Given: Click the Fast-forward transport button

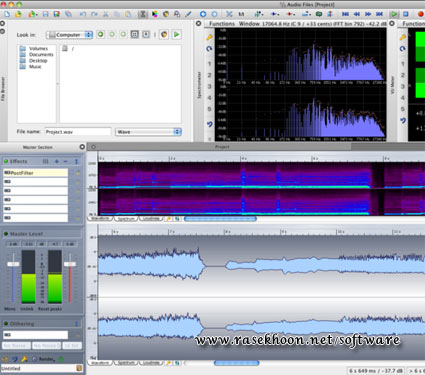Looking at the screenshot, I should [x=368, y=14].
